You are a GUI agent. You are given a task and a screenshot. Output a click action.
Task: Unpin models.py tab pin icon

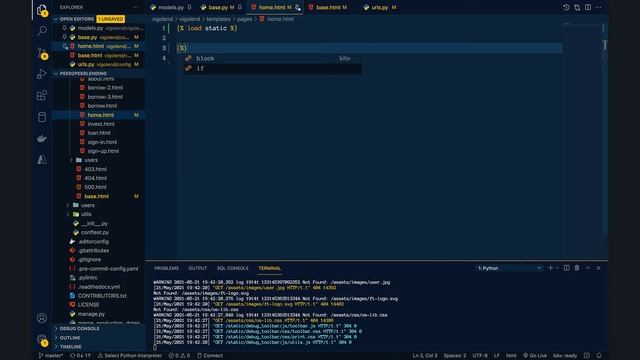tap(189, 7)
